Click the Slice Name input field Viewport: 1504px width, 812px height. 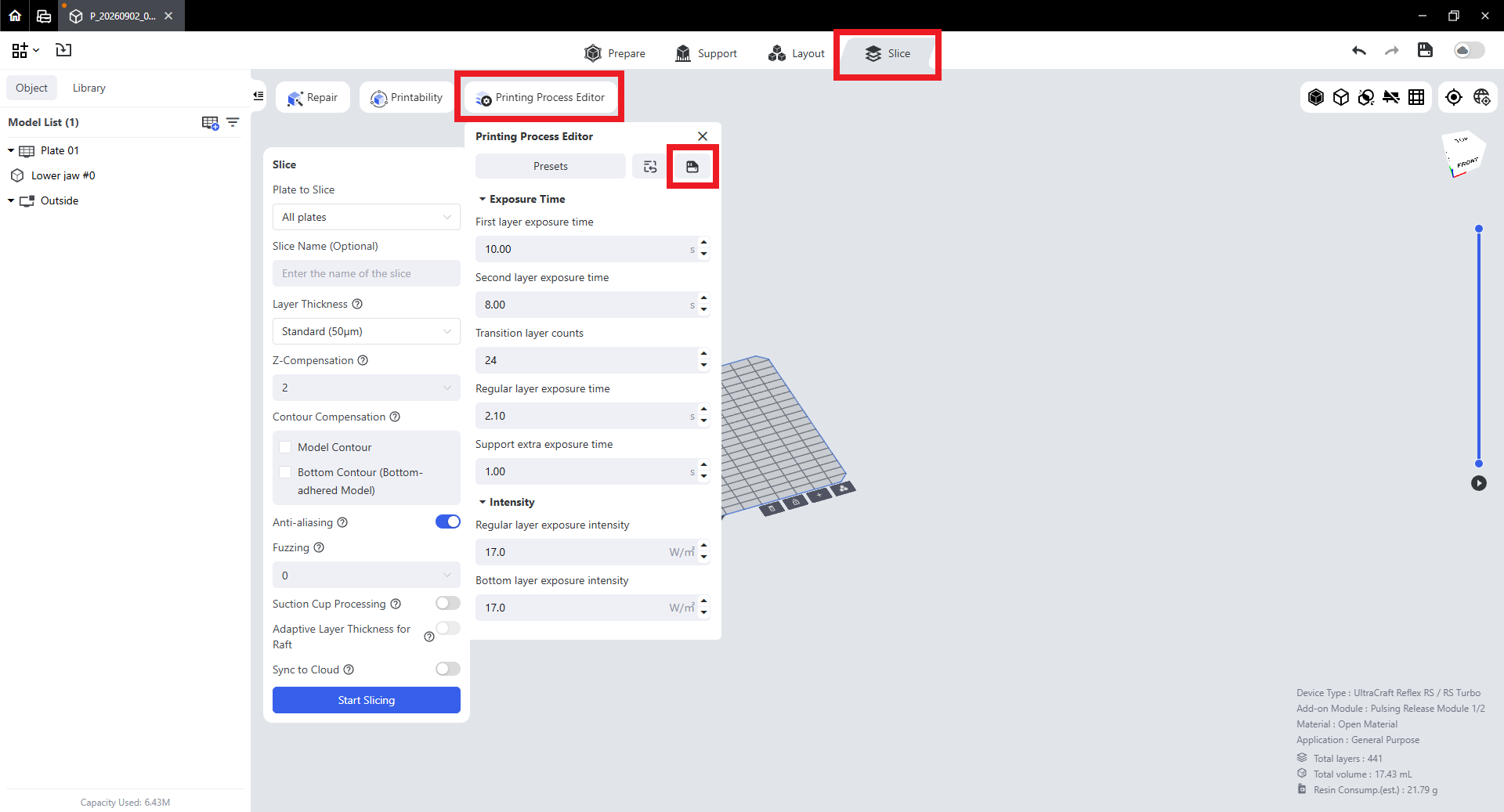pyautogui.click(x=367, y=273)
